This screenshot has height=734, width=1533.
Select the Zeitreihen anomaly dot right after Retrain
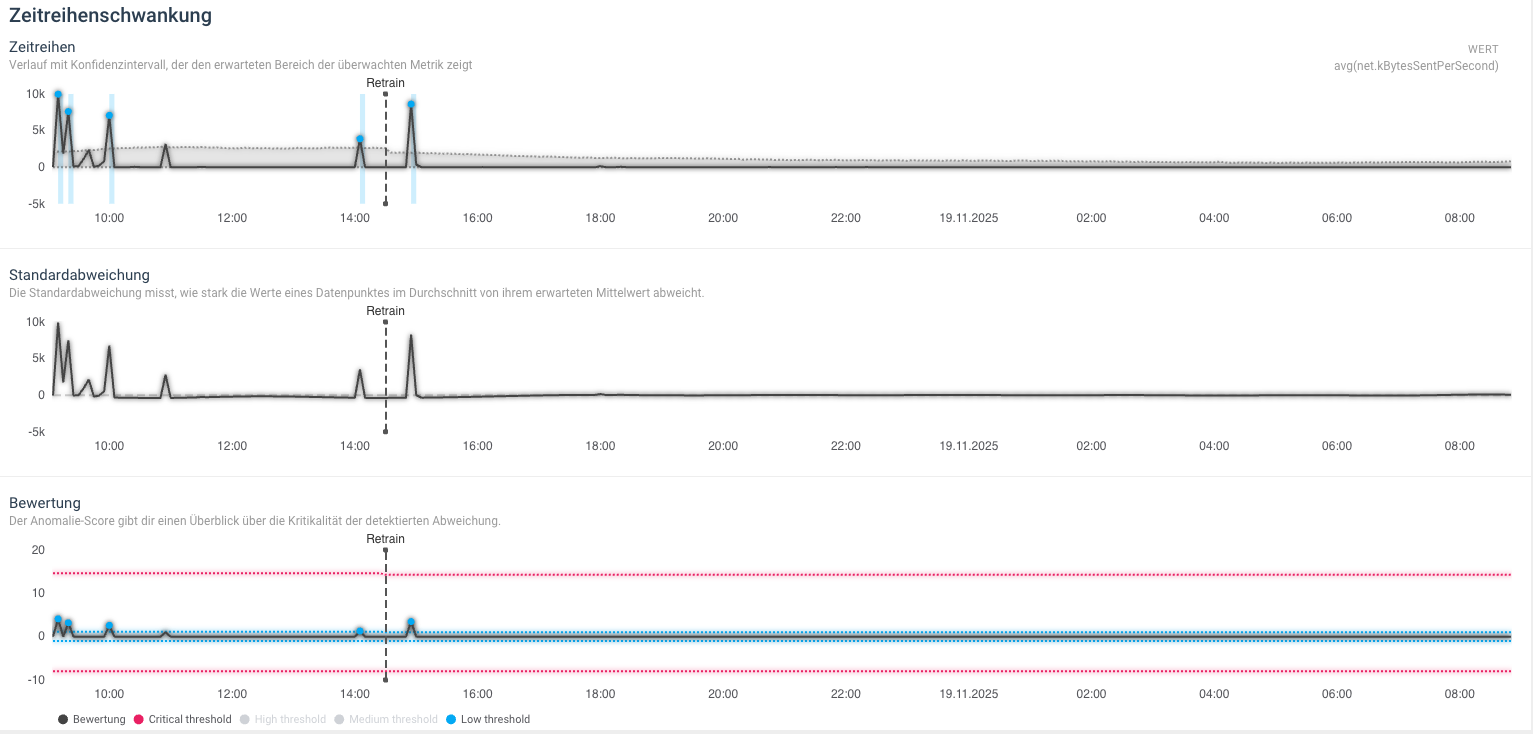pos(411,104)
